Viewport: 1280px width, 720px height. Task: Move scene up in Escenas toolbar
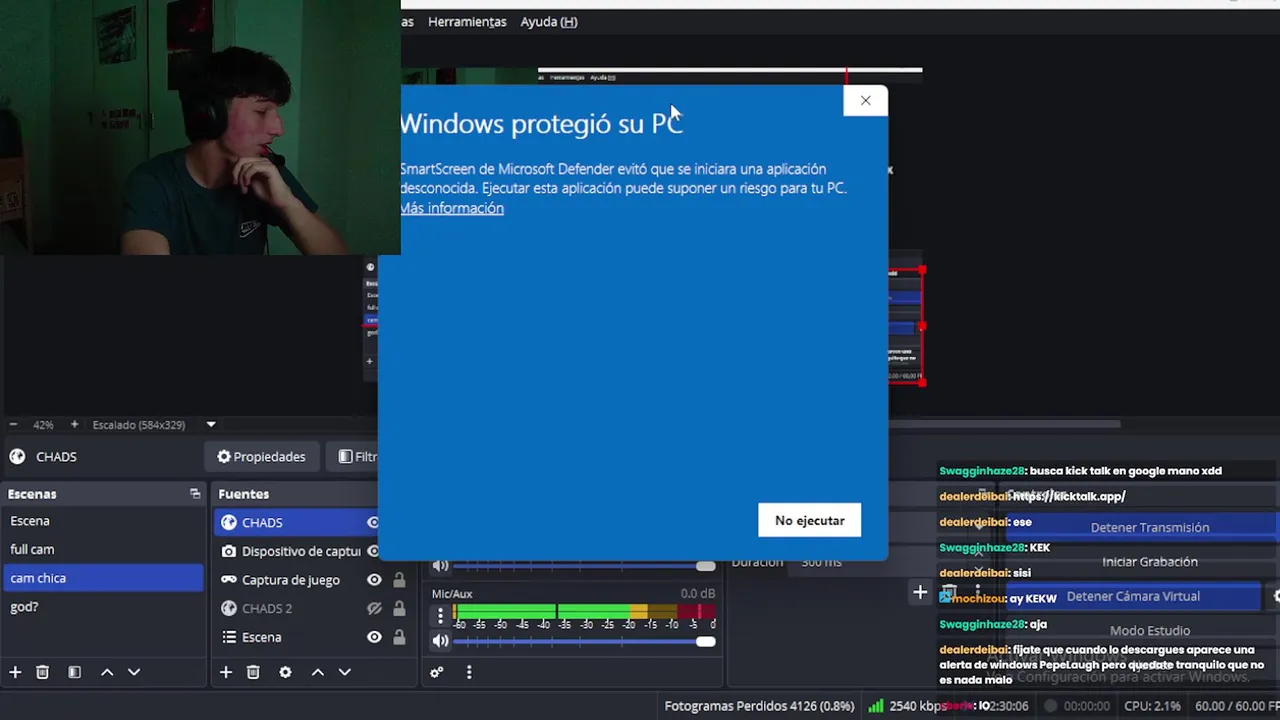click(x=107, y=672)
